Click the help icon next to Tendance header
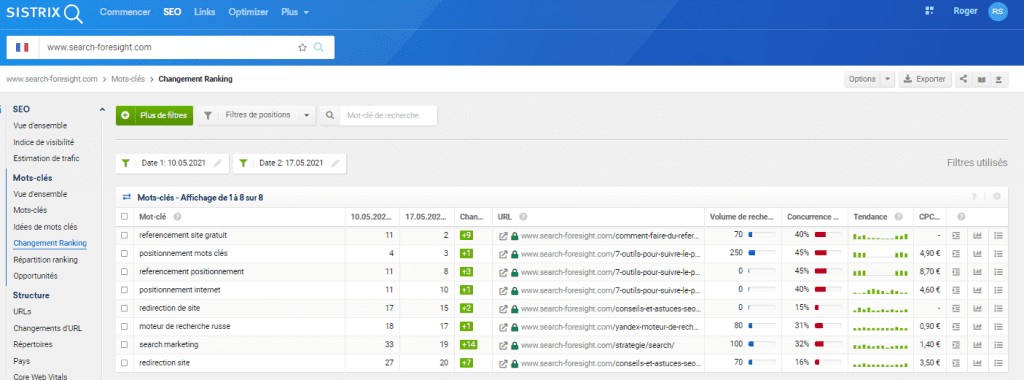This screenshot has width=1024, height=380. tap(899, 217)
